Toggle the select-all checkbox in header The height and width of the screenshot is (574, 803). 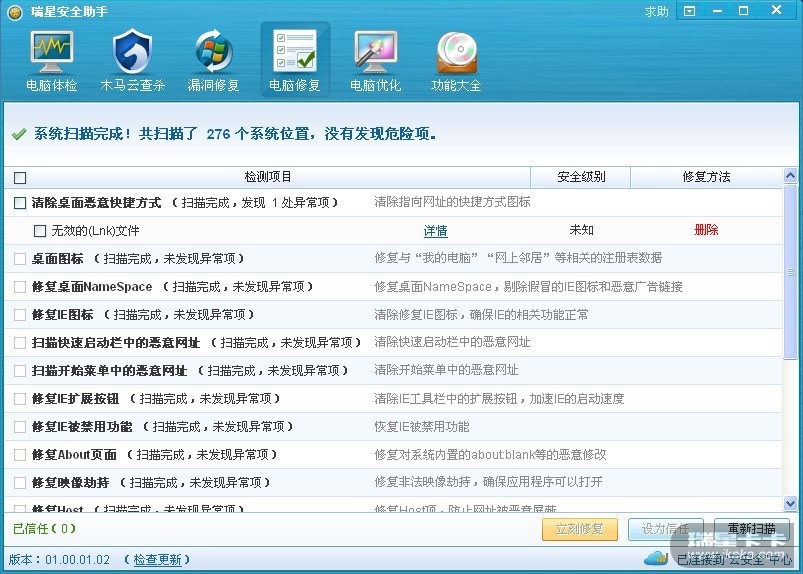[20, 178]
